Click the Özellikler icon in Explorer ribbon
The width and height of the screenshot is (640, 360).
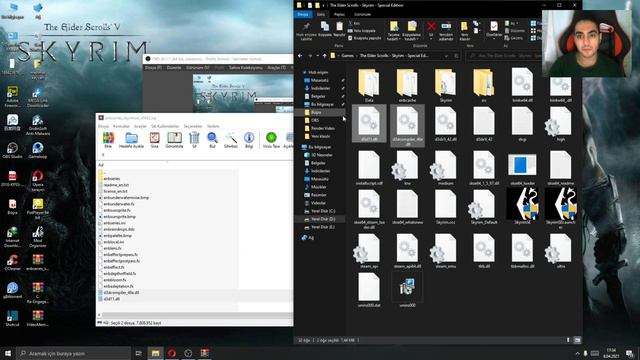pos(494,29)
